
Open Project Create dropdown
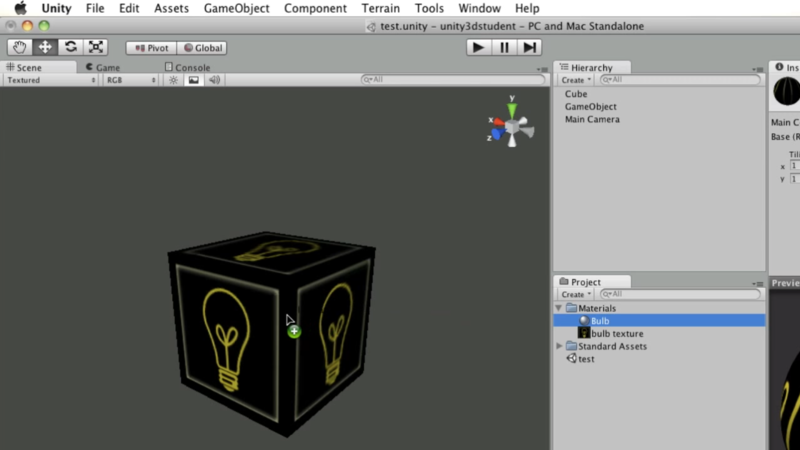tap(576, 294)
